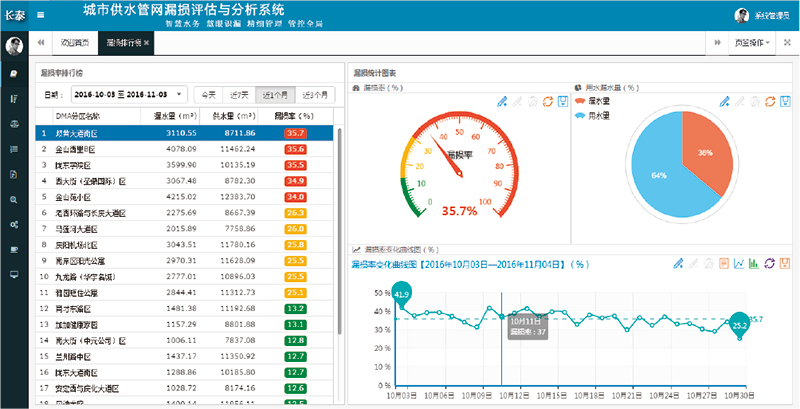
Task: Click the pie chart pencil mark icon
Action: pos(724,101)
